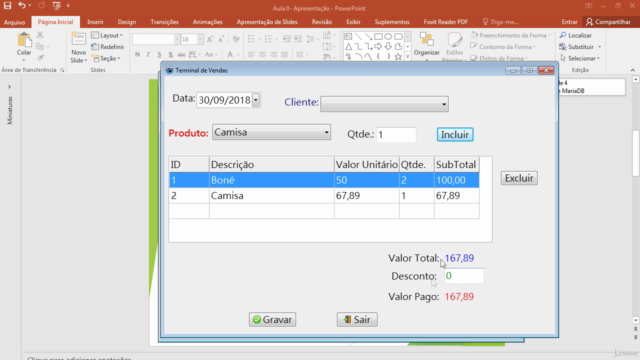Switch to the Transições tab

(164, 22)
